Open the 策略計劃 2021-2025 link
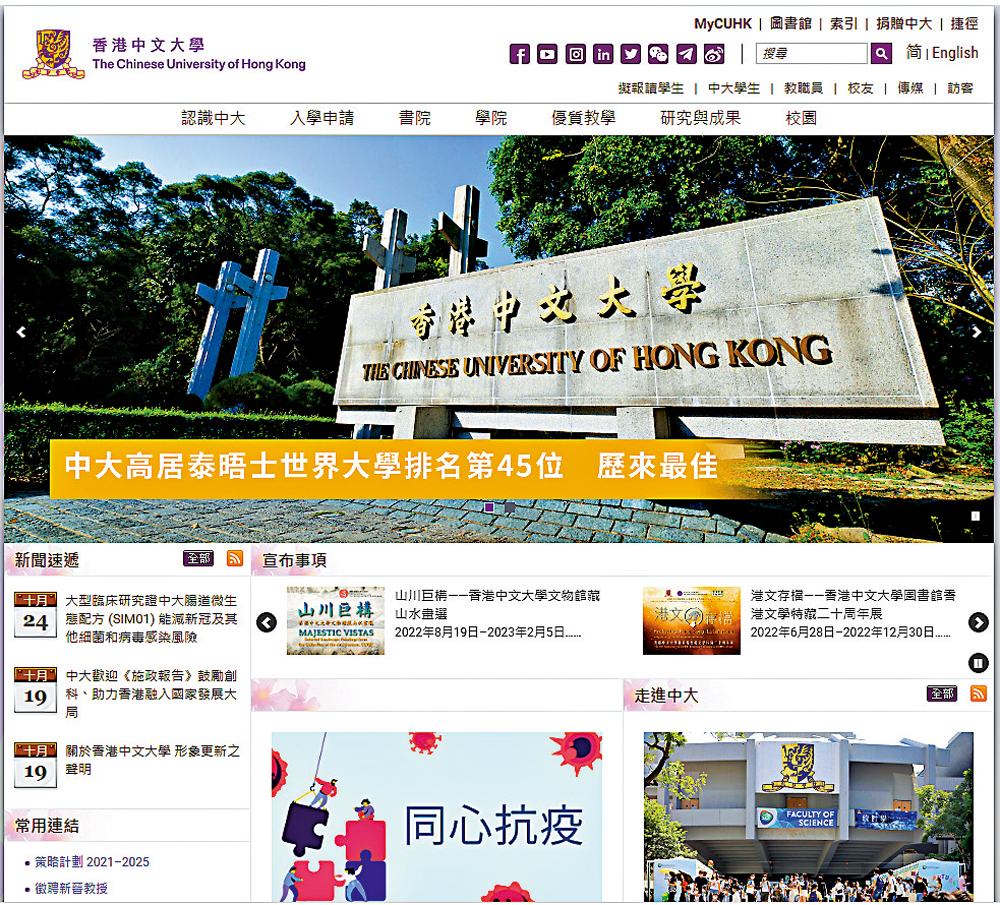 click(x=92, y=862)
